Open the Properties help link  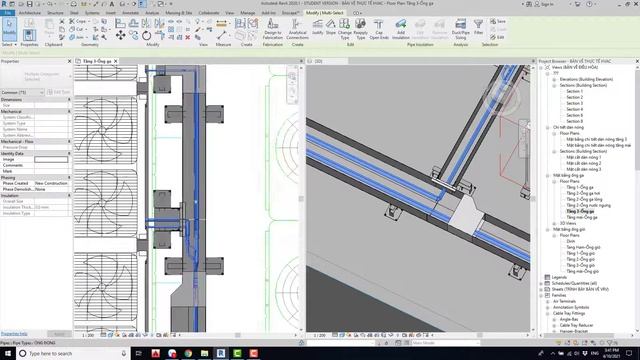14,334
